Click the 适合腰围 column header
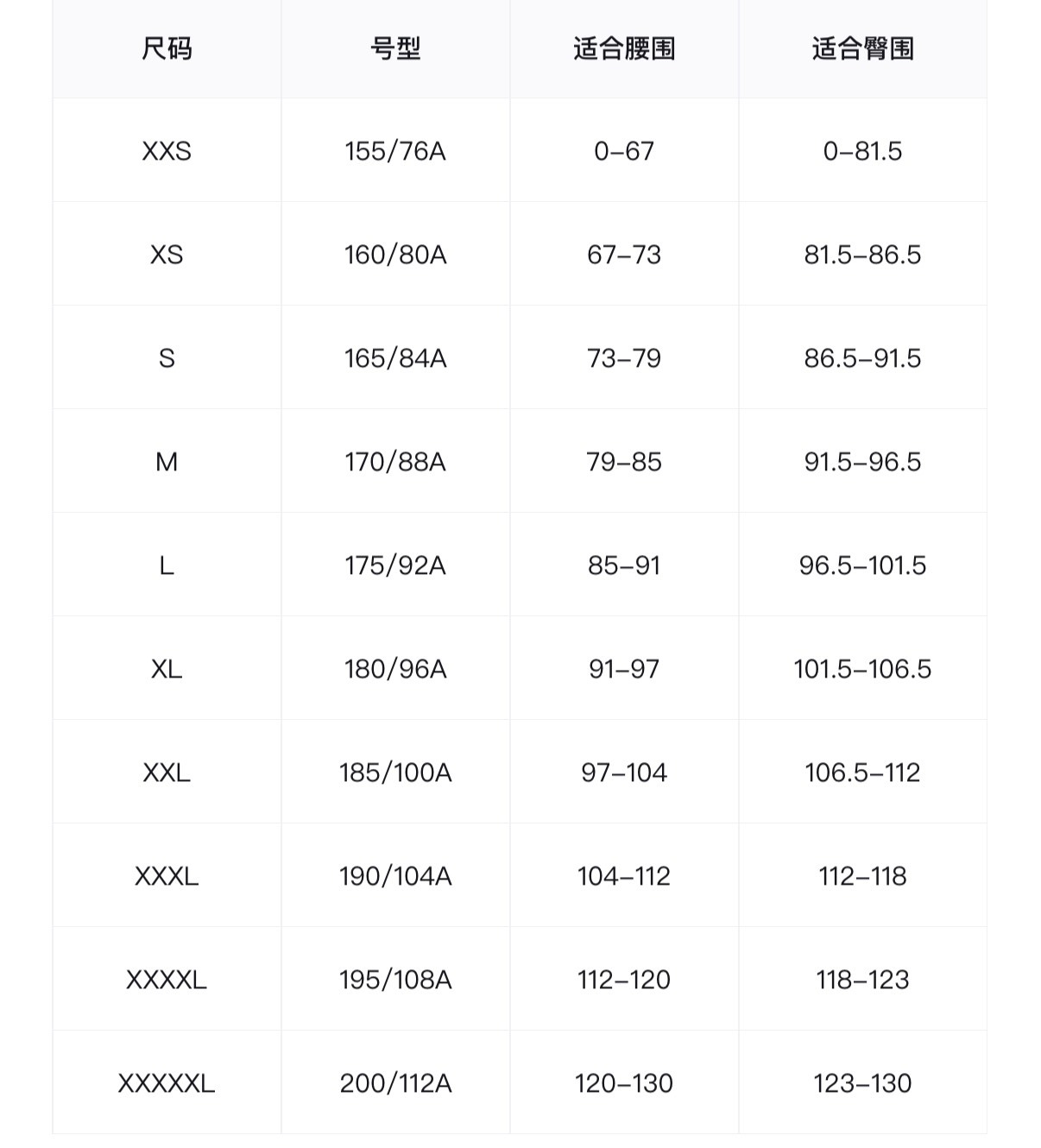The width and height of the screenshot is (1041, 1148). [624, 48]
